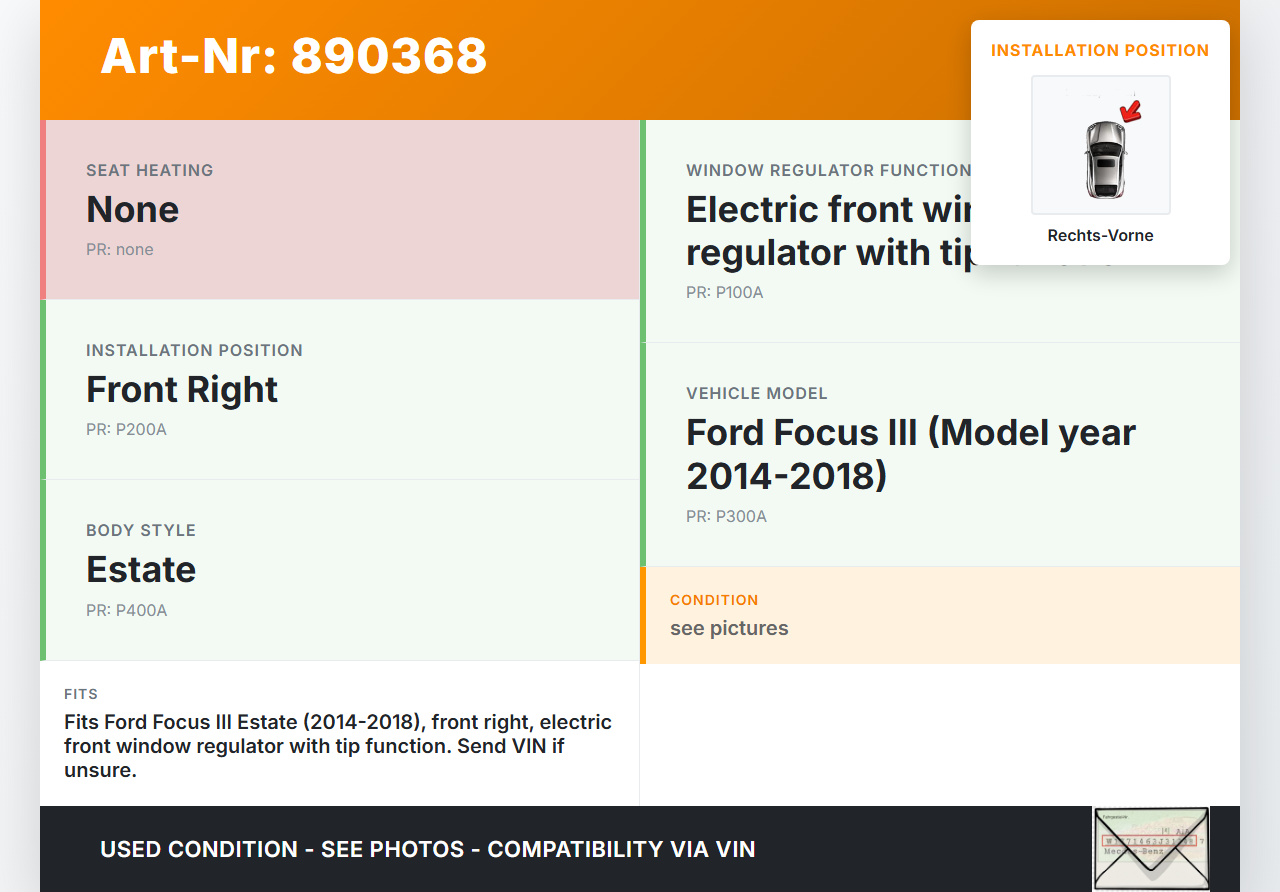Select the Front Right installation position value
Viewport: 1280px width, 892px height.
pos(182,389)
